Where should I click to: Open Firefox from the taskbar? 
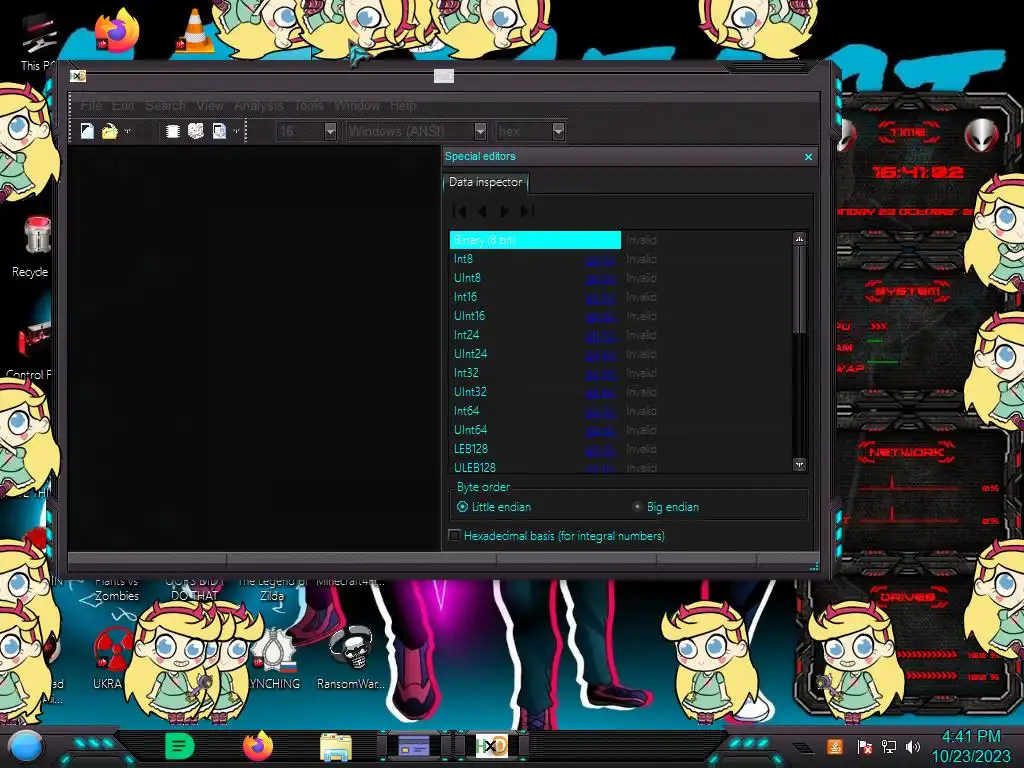click(x=258, y=746)
